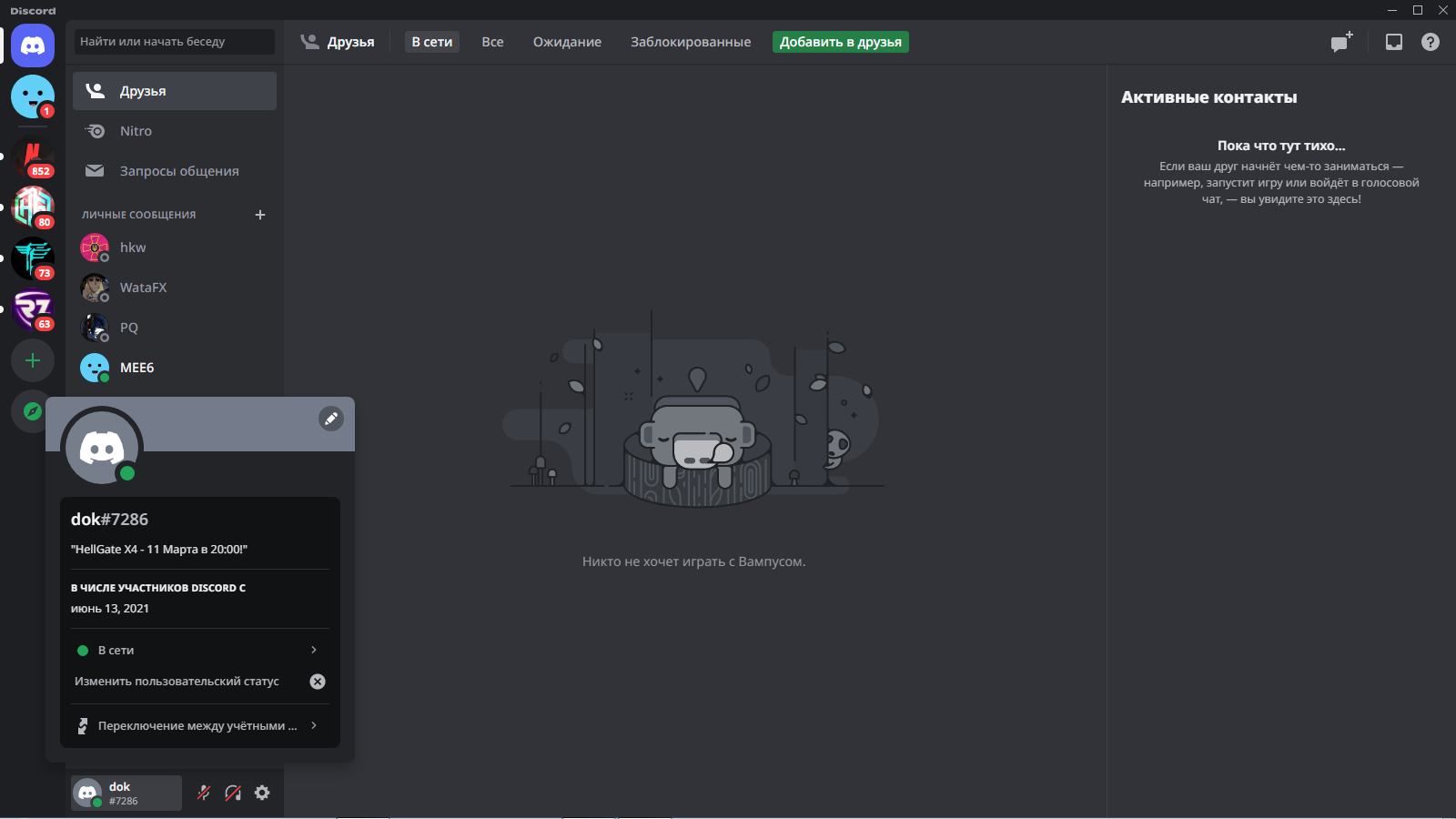Image resolution: width=1456 pixels, height=819 pixels.
Task: Click Добавить в друзья button
Action: pyautogui.click(x=841, y=42)
